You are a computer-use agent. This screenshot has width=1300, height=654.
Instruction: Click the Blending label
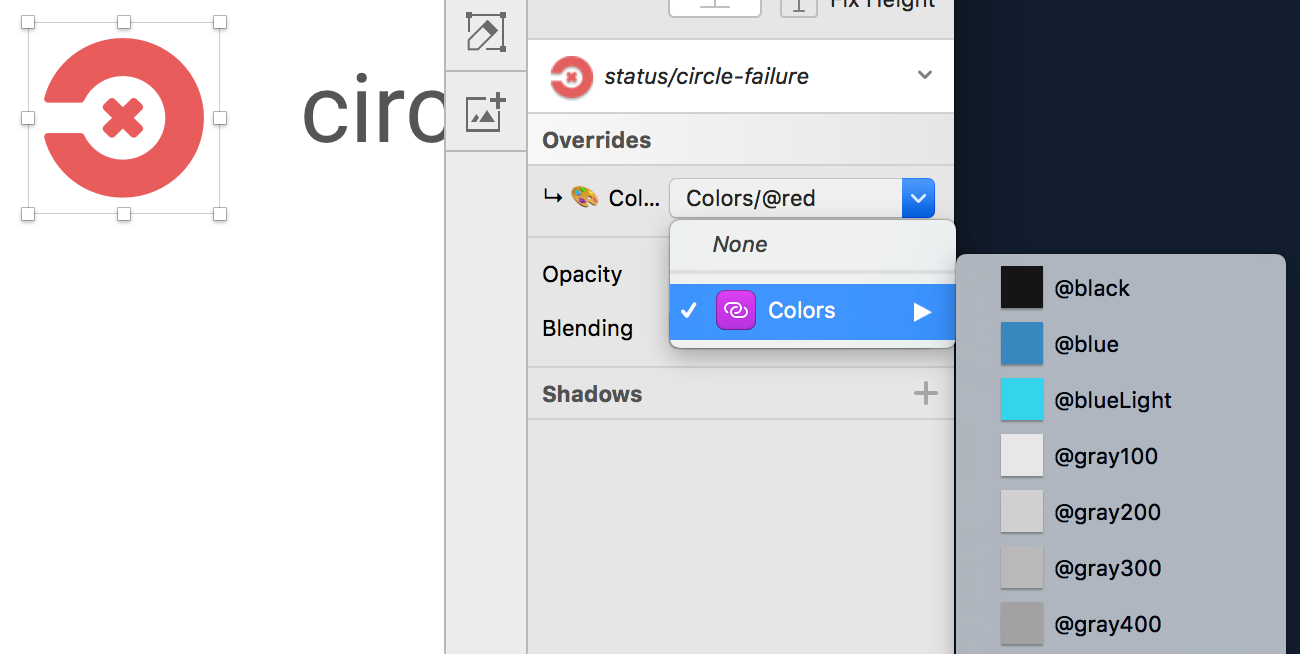[x=588, y=328]
